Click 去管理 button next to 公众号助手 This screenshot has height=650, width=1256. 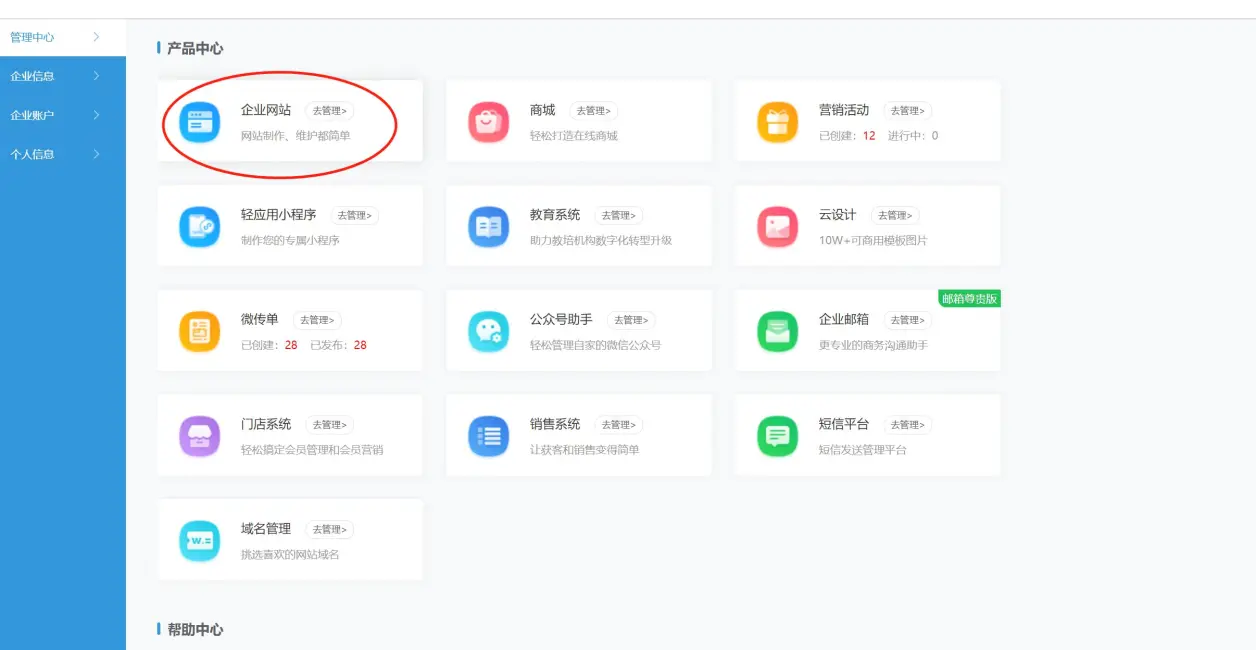click(x=631, y=321)
